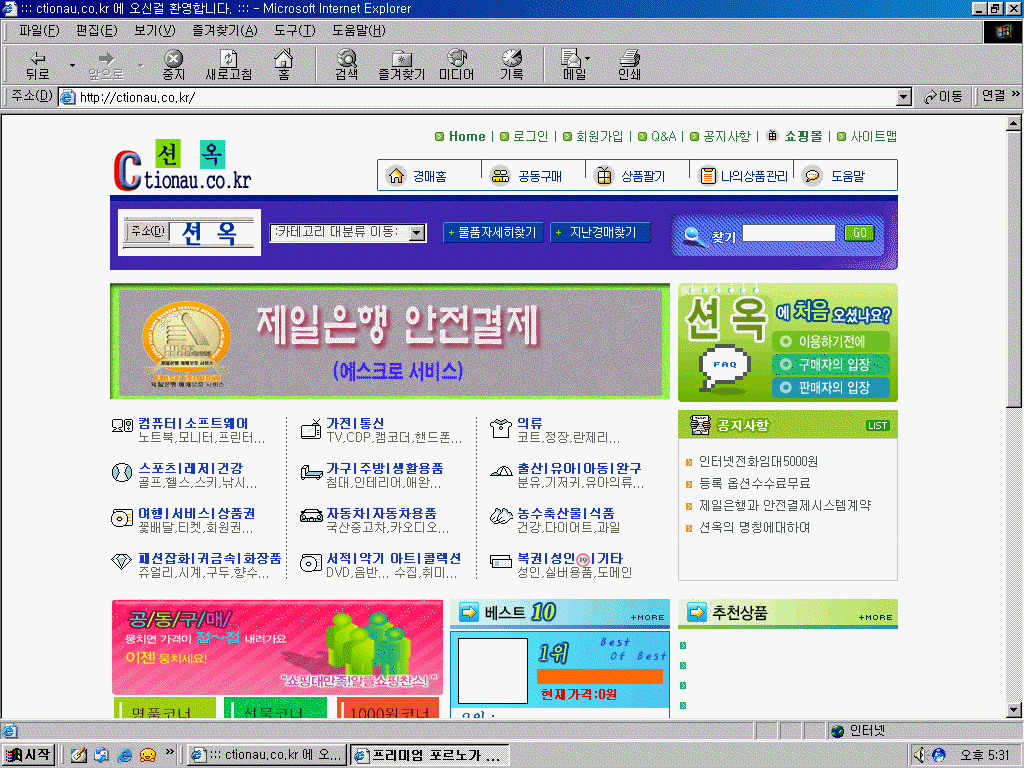Screen dimensions: 1024x768
Task: Stop page loading with 중지 icon
Action: click(173, 65)
